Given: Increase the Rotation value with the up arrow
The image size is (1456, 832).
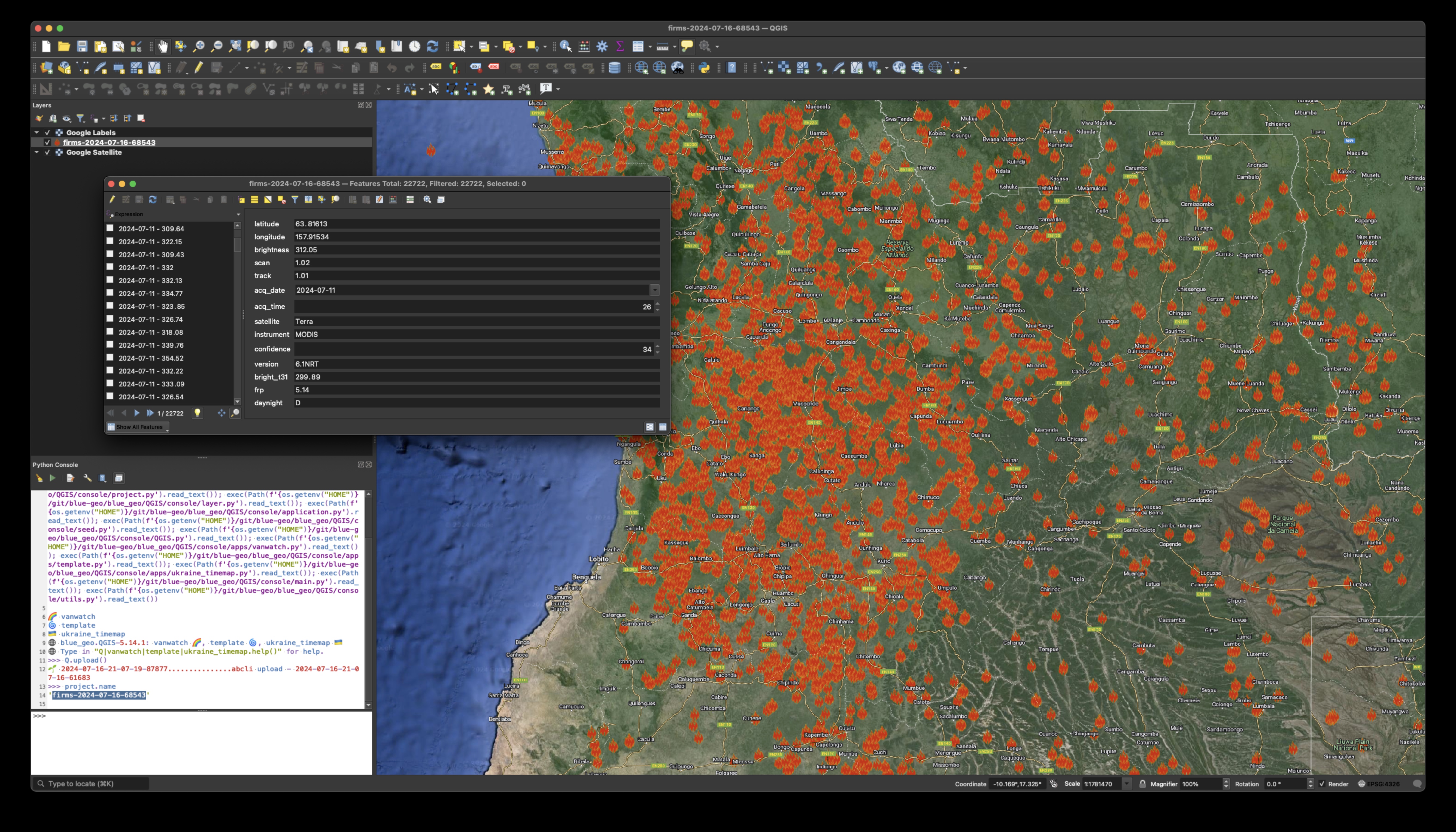Looking at the screenshot, I should [1310, 781].
